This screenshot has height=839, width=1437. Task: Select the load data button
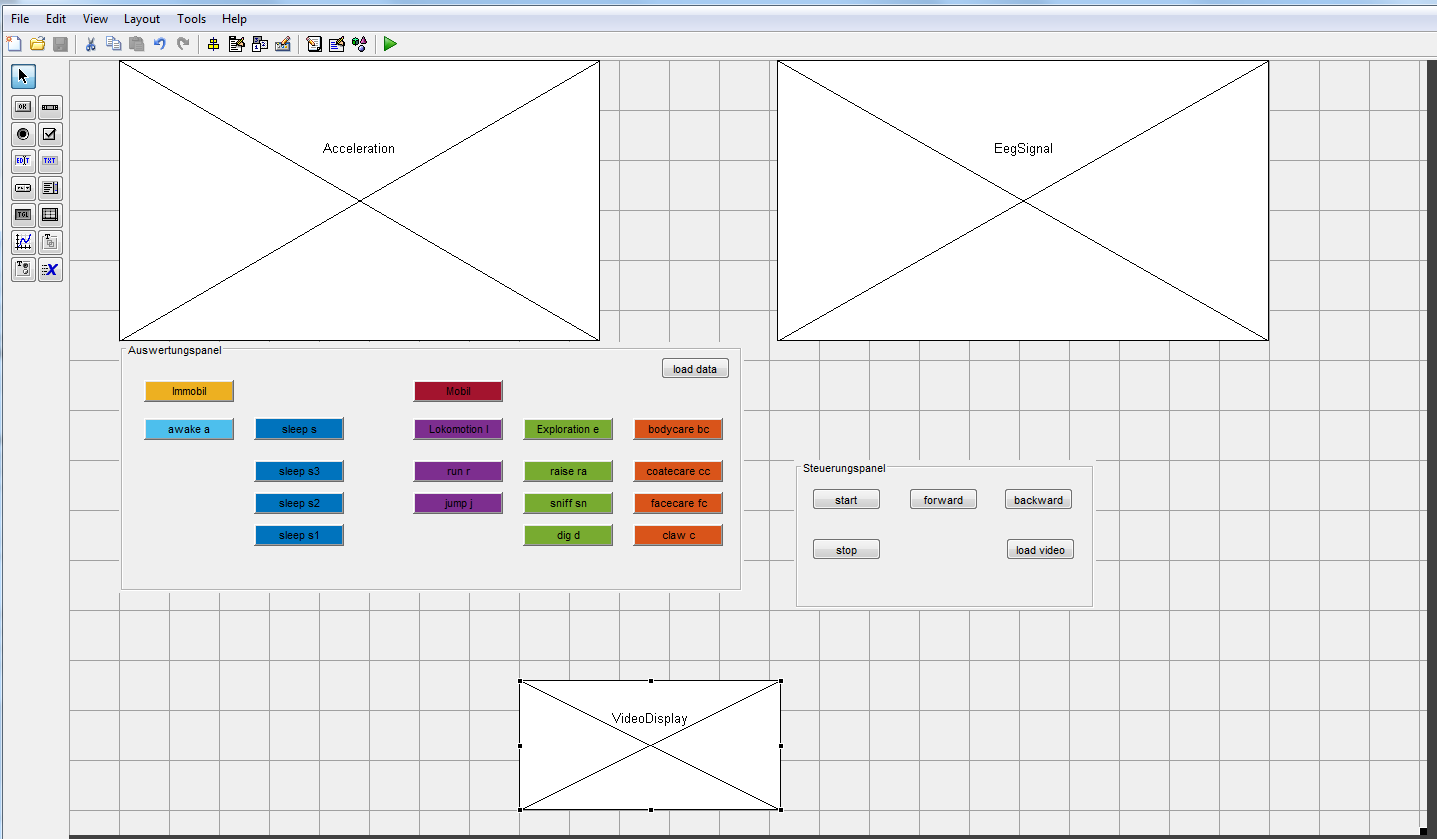(695, 369)
